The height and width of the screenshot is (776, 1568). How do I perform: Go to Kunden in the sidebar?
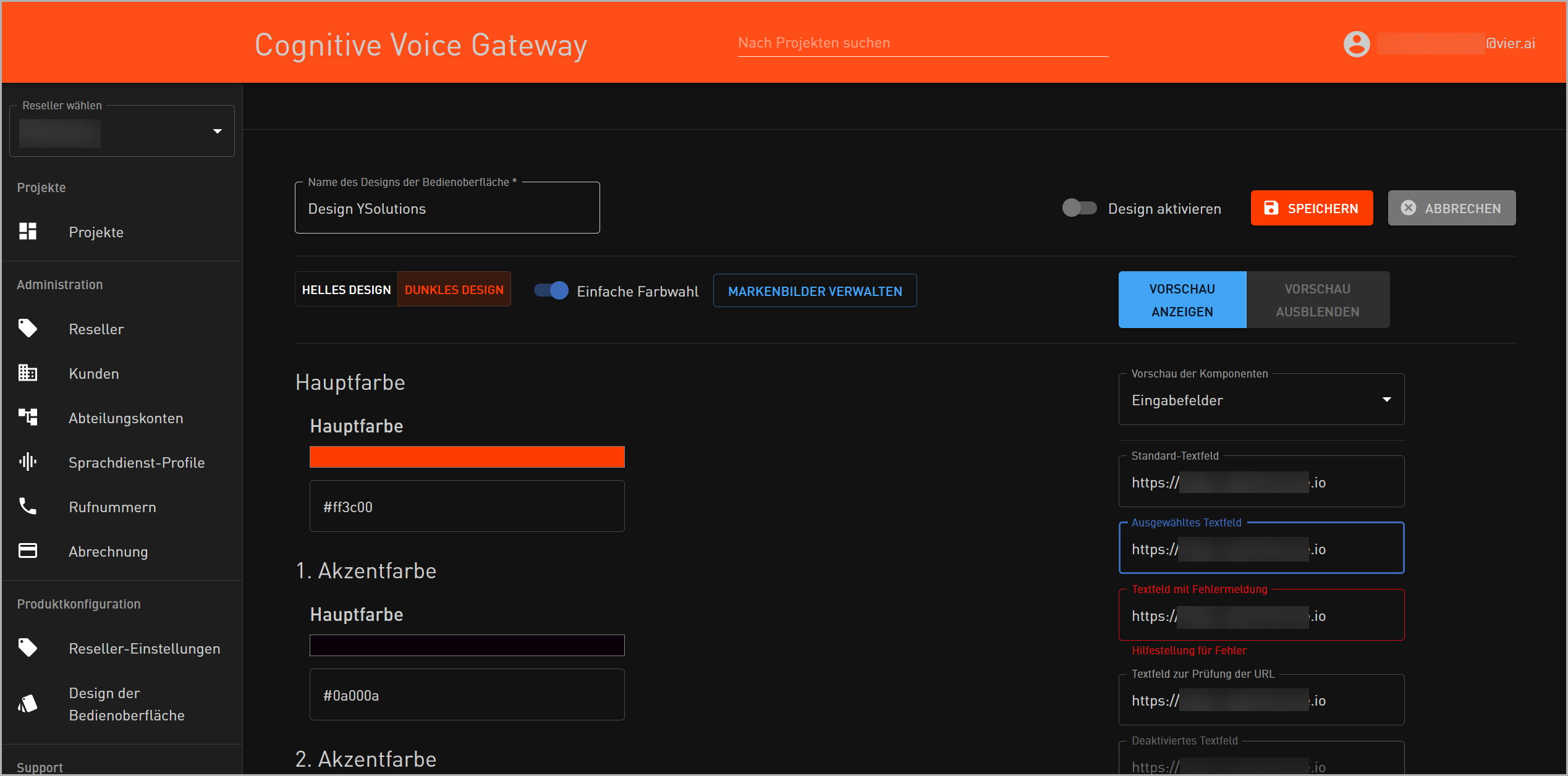[x=122, y=374]
